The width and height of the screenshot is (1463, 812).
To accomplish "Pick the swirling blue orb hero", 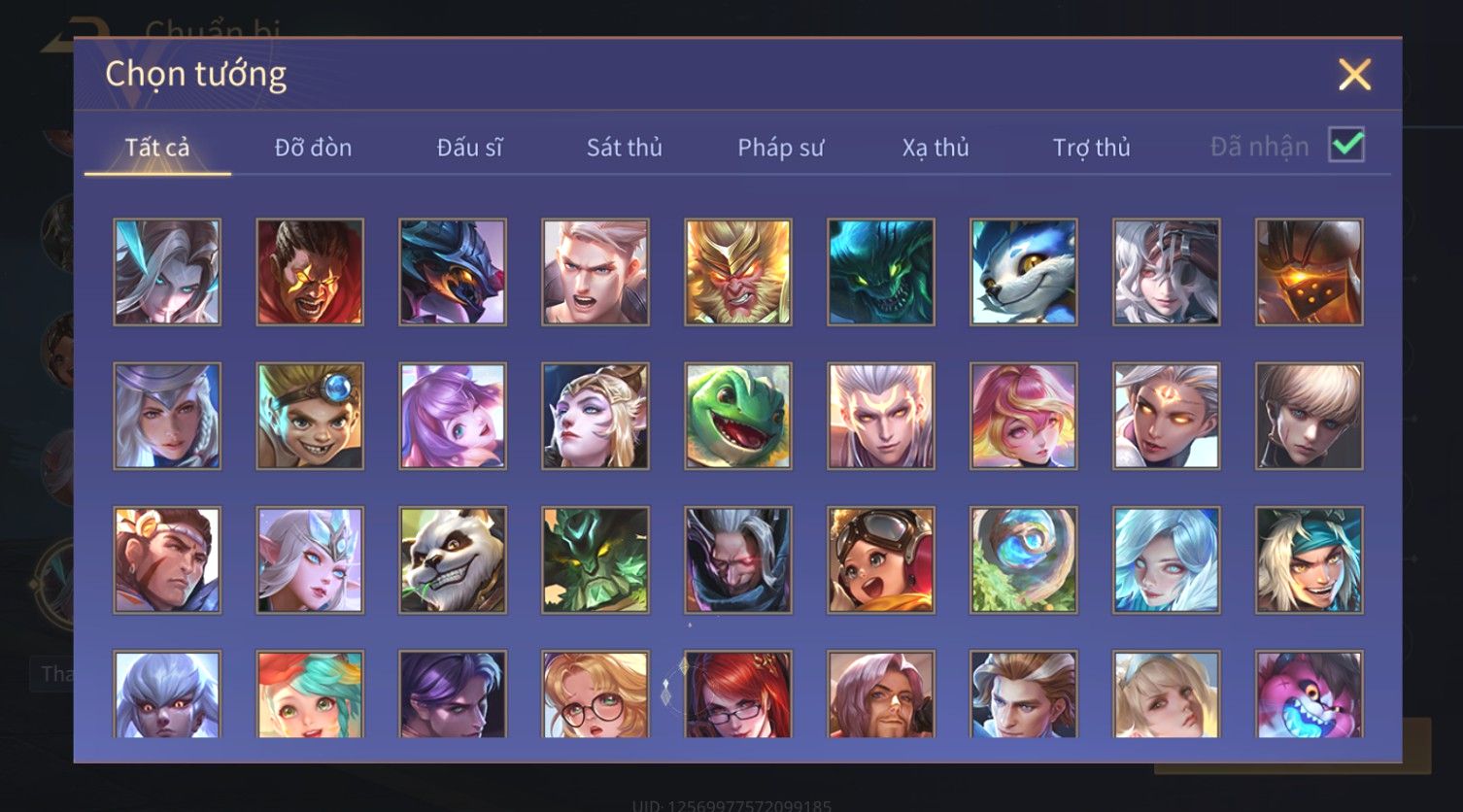I will point(1024,559).
